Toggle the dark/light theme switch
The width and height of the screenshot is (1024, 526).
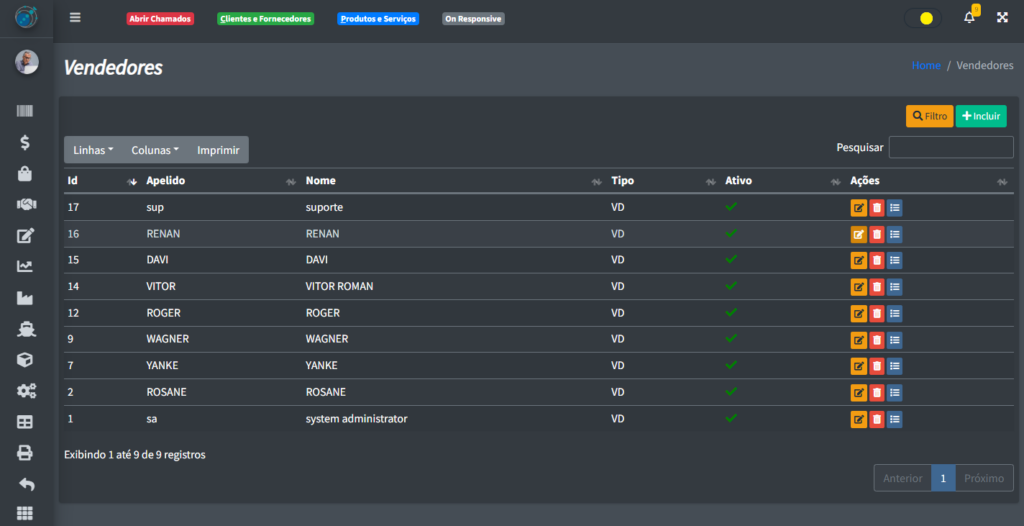click(x=922, y=18)
